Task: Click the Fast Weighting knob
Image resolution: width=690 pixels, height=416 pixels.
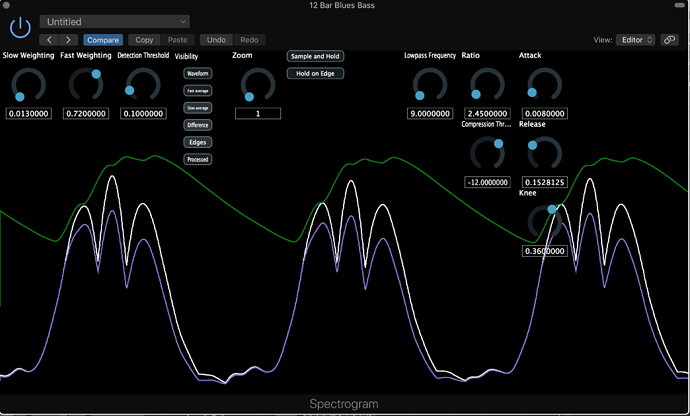Action: coord(86,85)
